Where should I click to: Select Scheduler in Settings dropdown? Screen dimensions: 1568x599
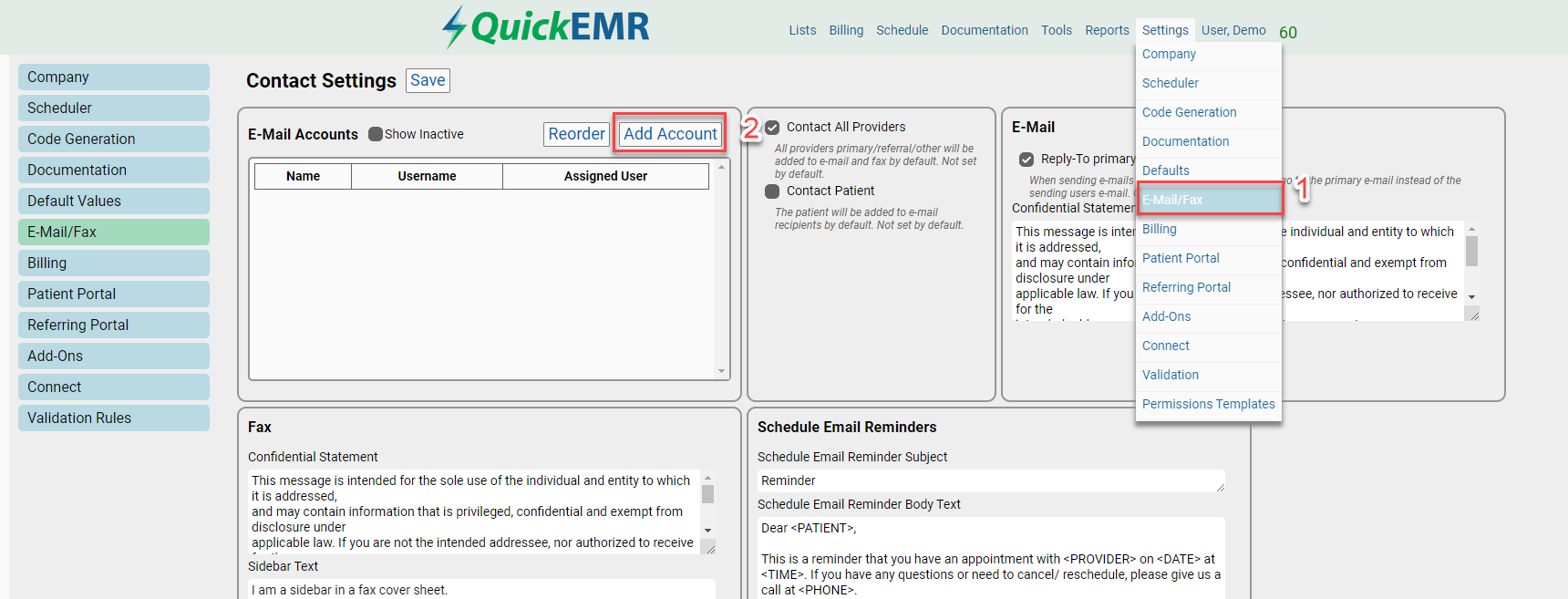(1209, 84)
